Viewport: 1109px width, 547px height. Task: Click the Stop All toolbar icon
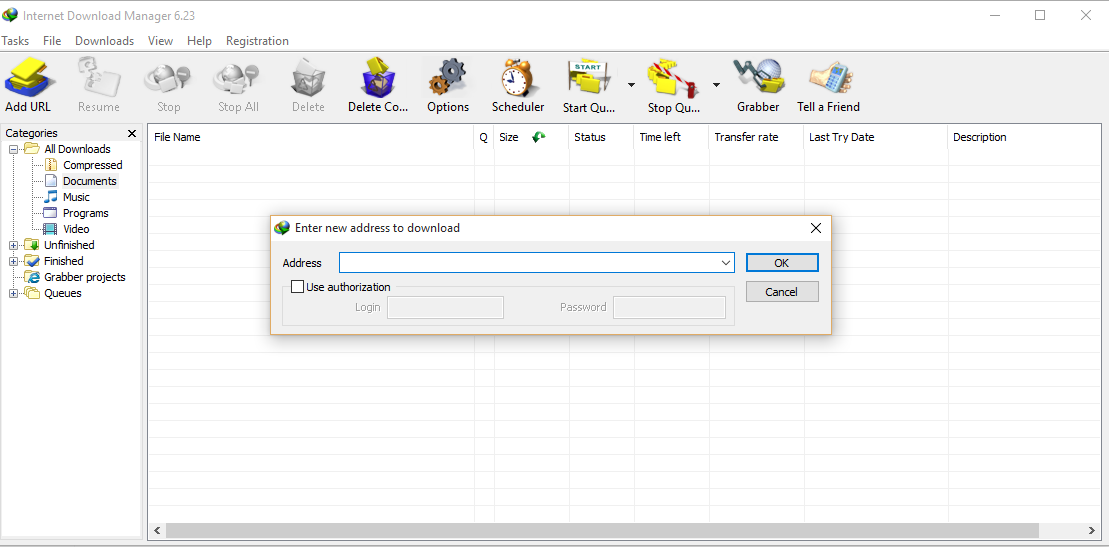(238, 78)
